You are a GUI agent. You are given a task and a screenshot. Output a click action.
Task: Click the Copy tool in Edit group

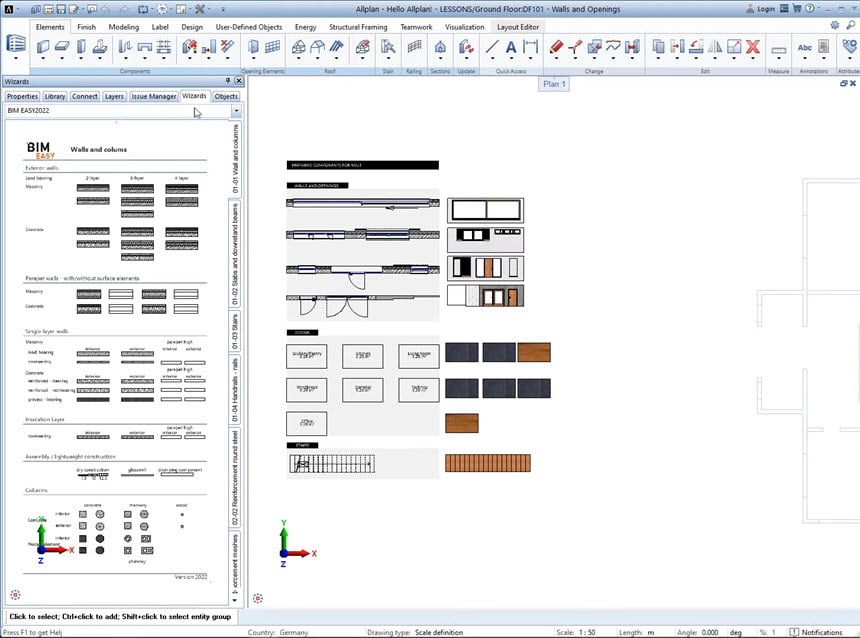(658, 47)
